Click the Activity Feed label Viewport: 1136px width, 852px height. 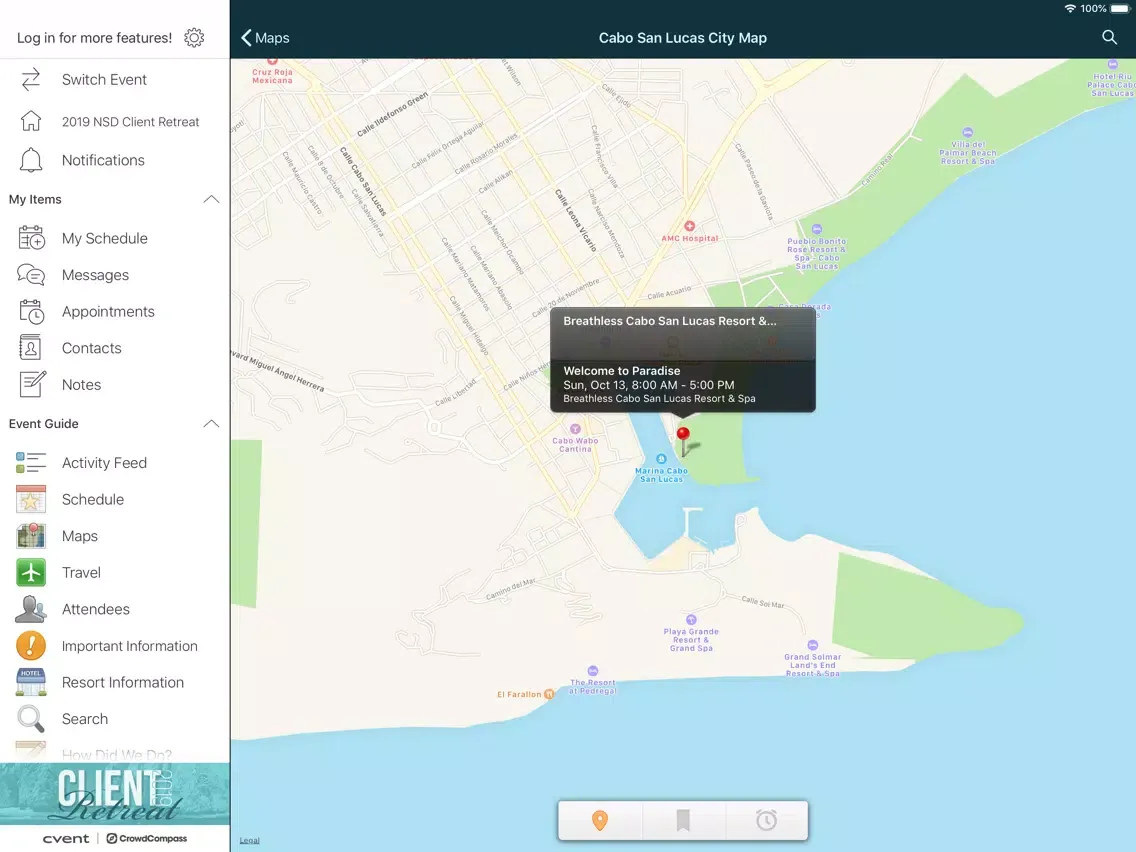(x=104, y=463)
